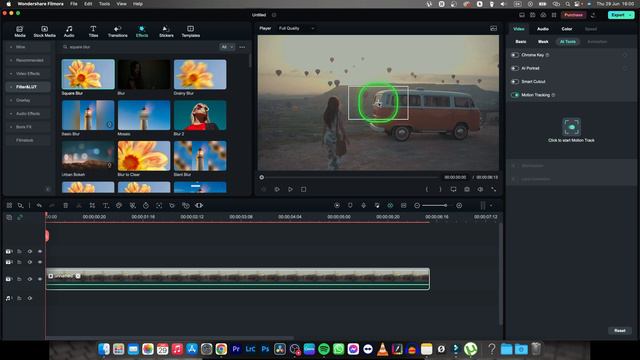Screen dimensions: 640x360
Task: Click the Purchase button
Action: (573, 15)
